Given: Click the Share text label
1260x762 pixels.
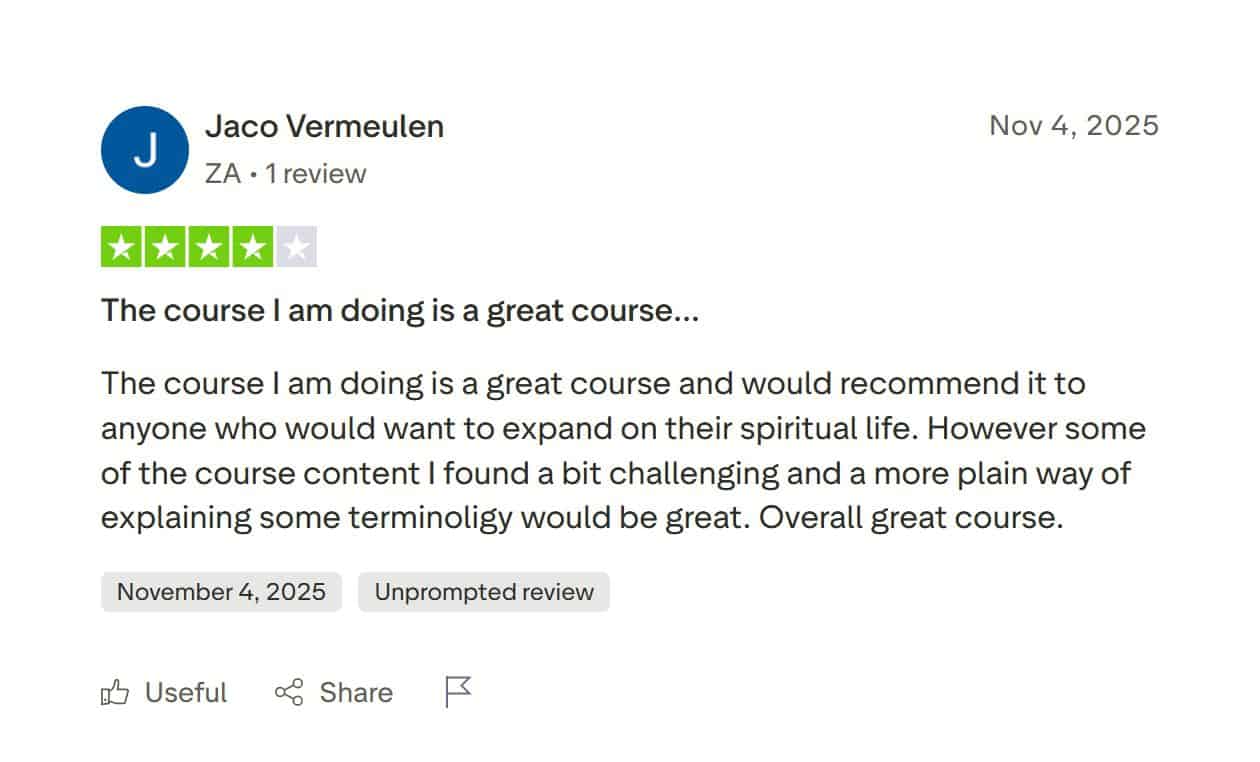Looking at the screenshot, I should coord(356,693).
